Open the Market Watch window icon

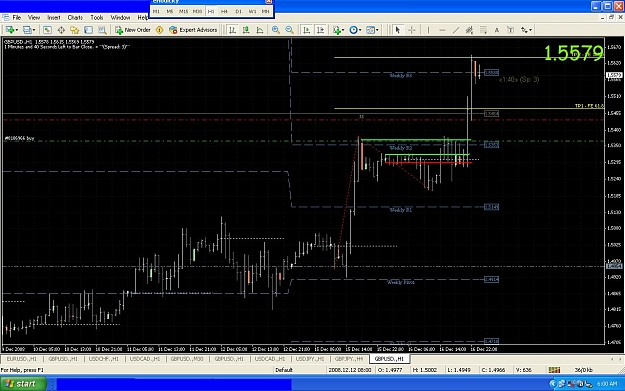[47, 30]
